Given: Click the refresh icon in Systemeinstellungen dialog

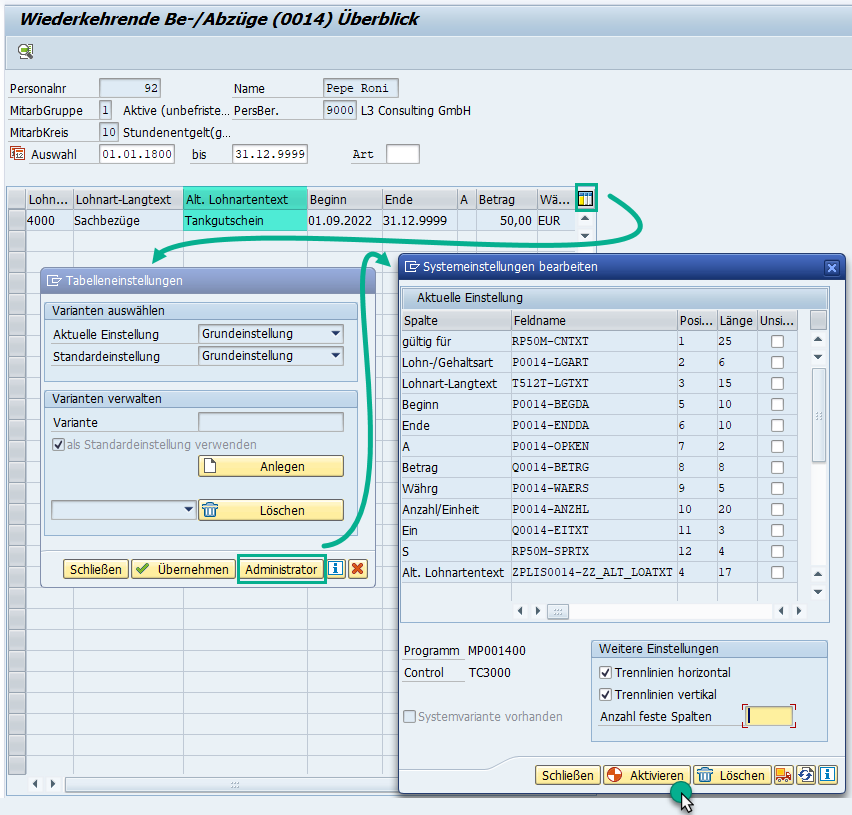Looking at the screenshot, I should point(806,775).
